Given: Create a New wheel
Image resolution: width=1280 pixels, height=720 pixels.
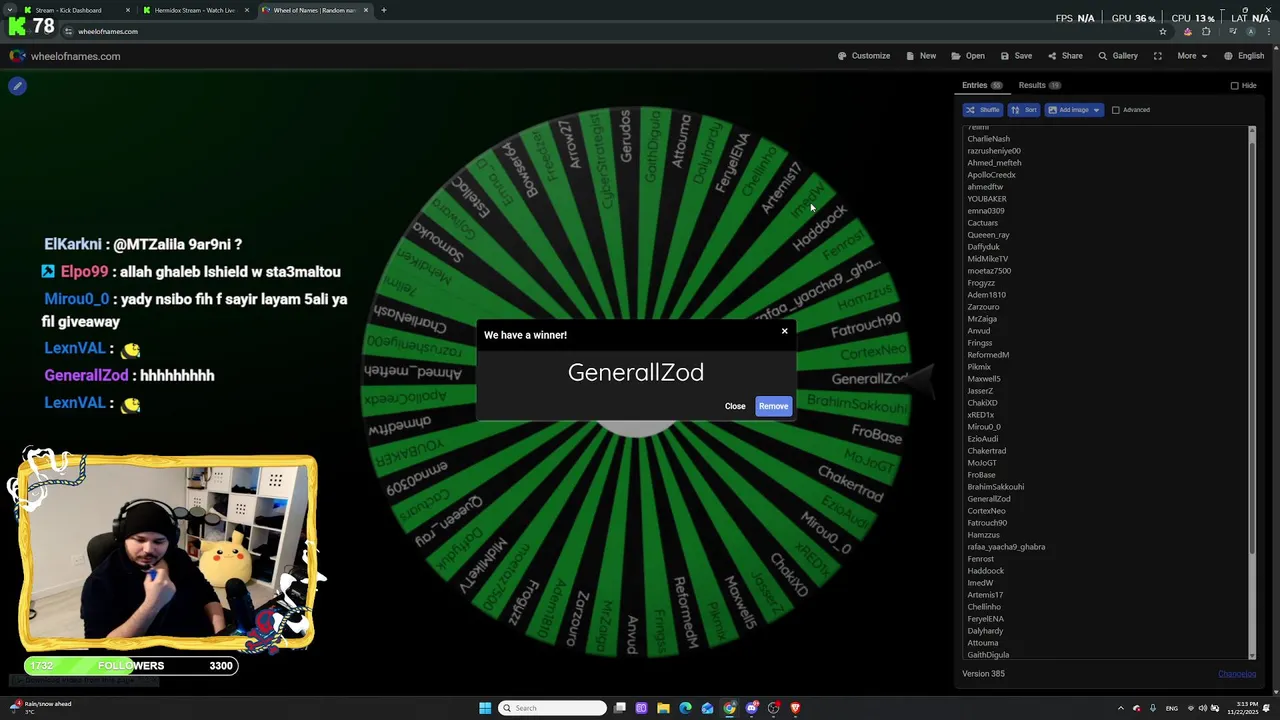Looking at the screenshot, I should point(921,56).
